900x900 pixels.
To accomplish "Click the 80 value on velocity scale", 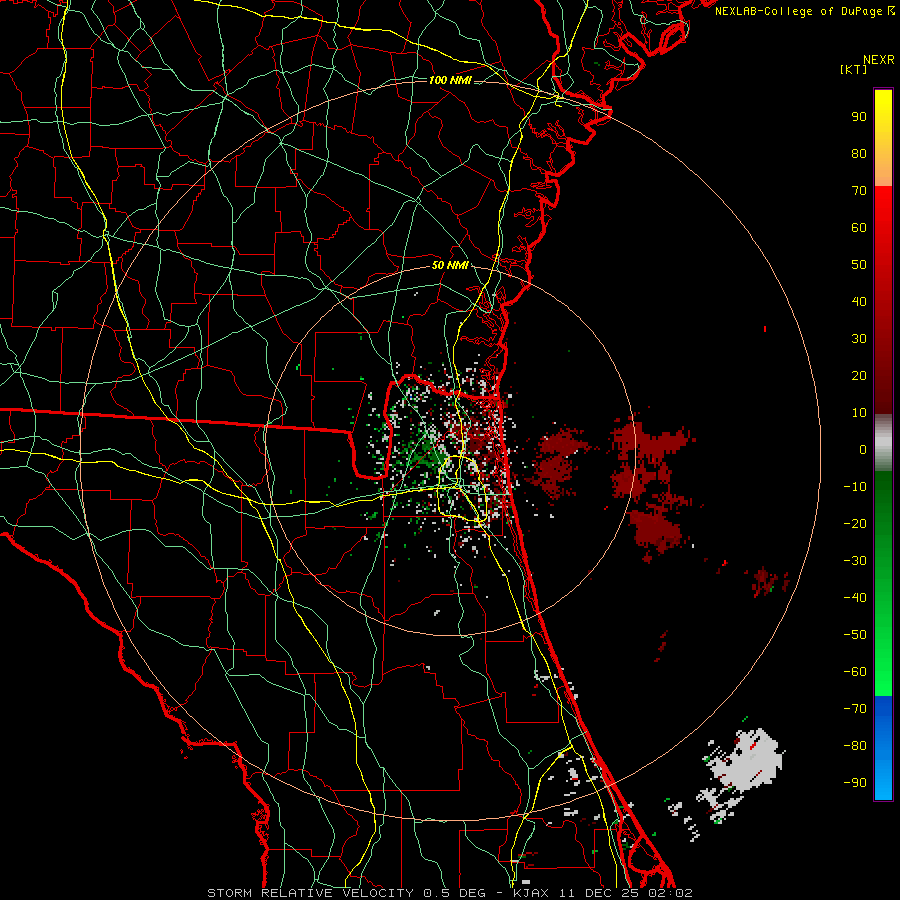I will (x=859, y=153).
